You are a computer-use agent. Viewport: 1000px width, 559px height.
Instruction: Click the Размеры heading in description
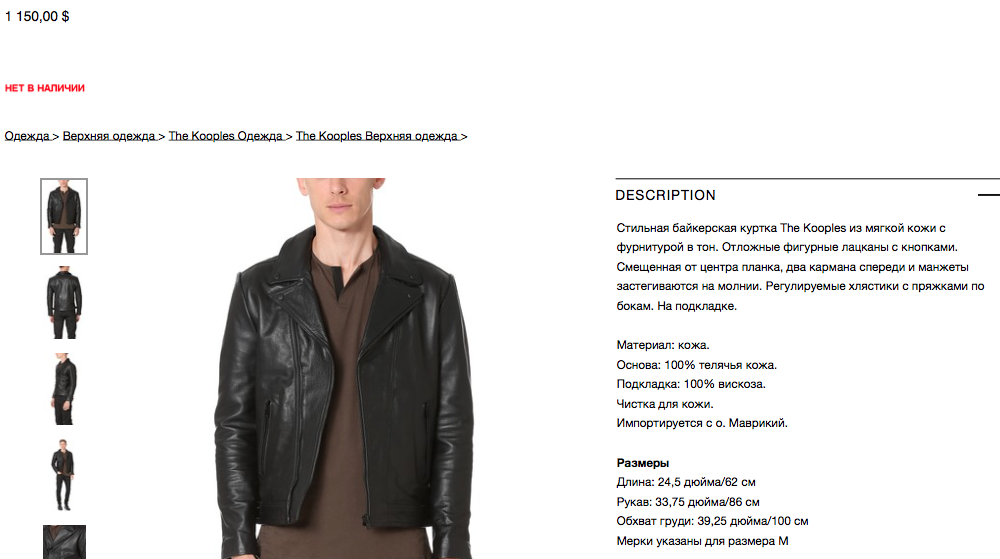pos(642,463)
